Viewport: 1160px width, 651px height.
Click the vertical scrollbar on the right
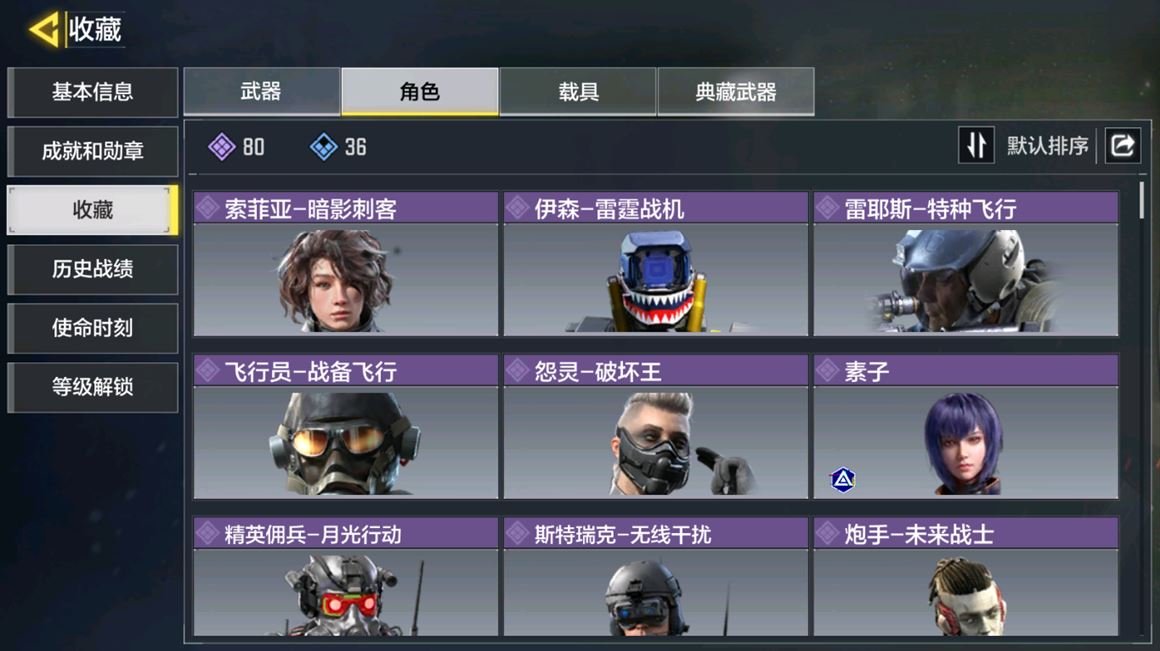coord(1142,200)
